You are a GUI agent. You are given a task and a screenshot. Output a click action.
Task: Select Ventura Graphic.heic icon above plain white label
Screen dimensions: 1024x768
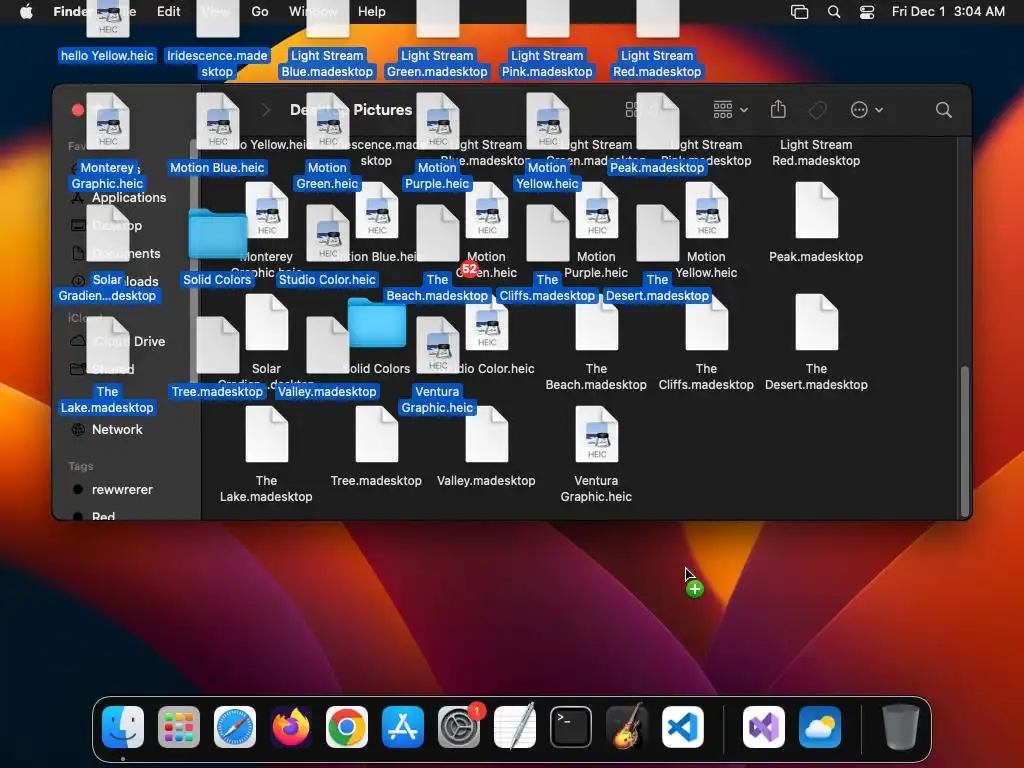pos(597,434)
